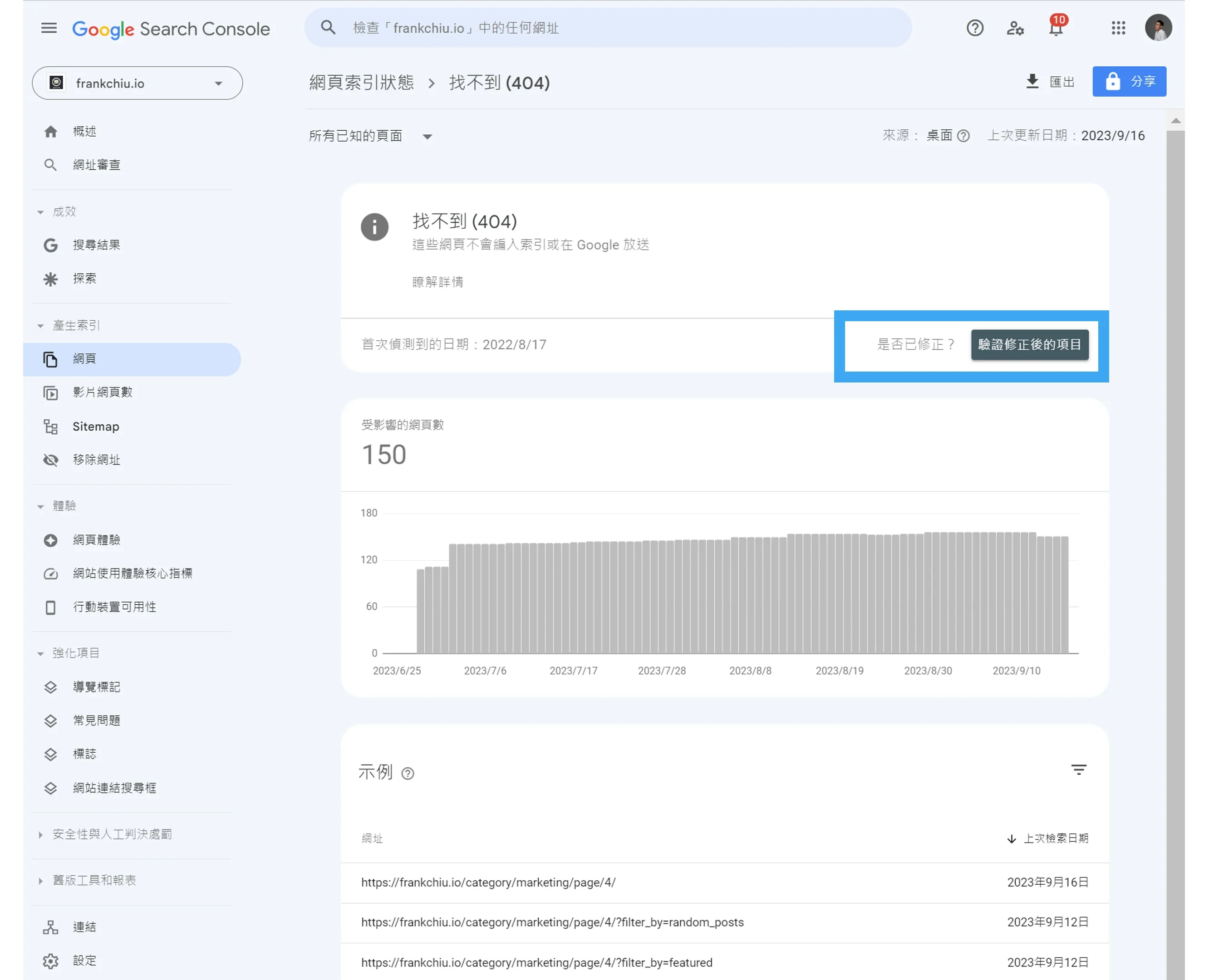Click the export download icon
Image resolution: width=1214 pixels, height=980 pixels.
click(x=1032, y=82)
